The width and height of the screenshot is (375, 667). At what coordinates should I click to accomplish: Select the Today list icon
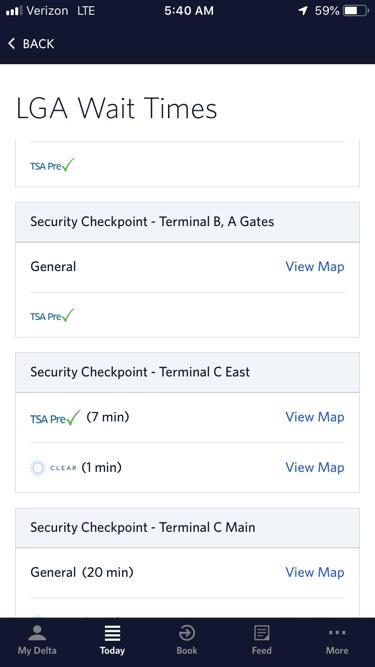(x=112, y=633)
